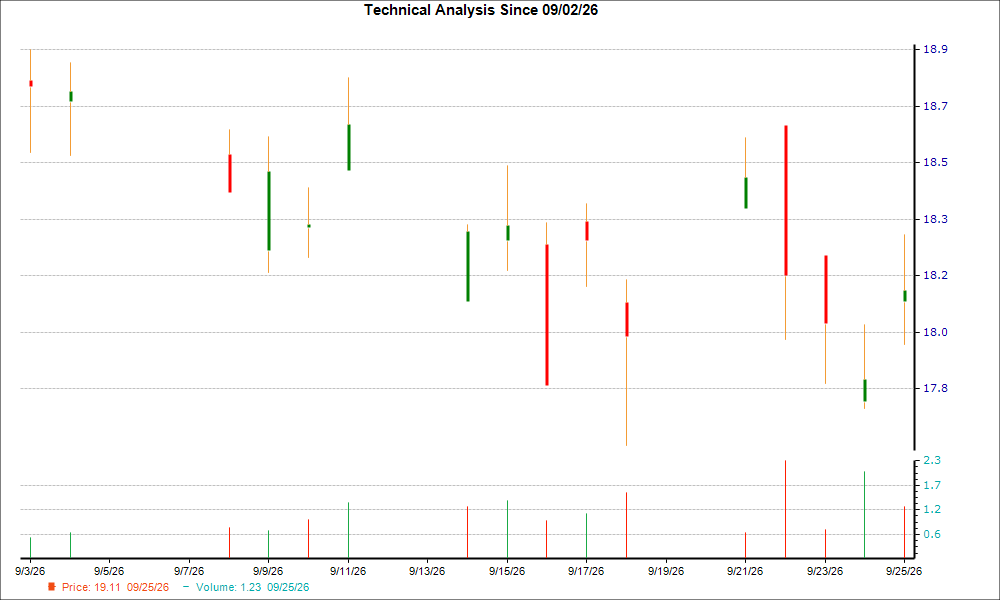The image size is (1000, 600).
Task: Click the 18.5 price axis label
Action: coord(935,163)
